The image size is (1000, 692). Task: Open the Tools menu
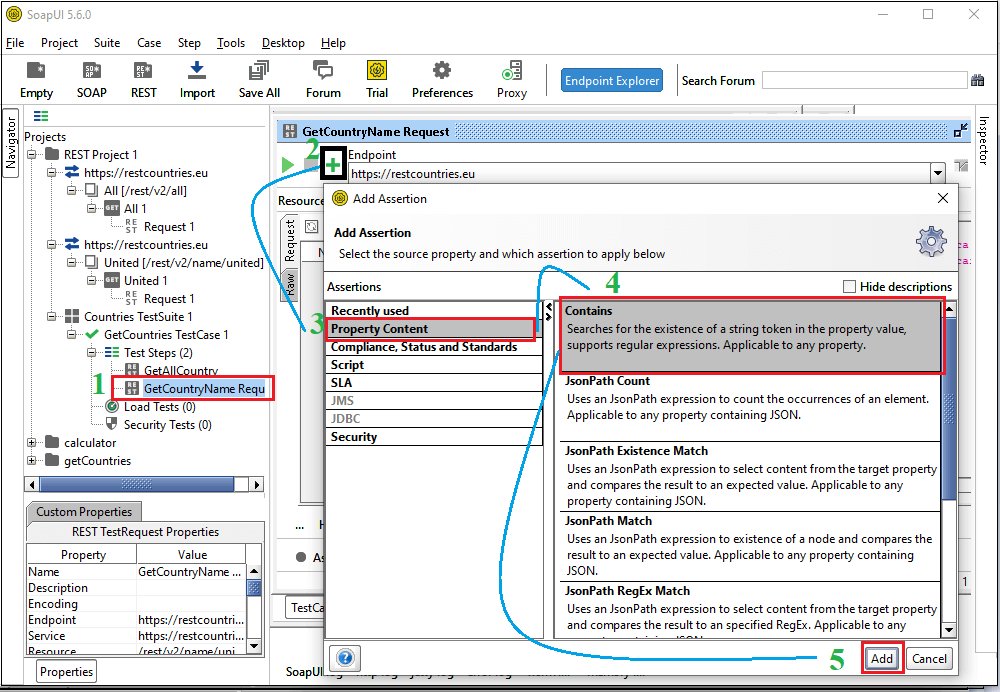231,43
